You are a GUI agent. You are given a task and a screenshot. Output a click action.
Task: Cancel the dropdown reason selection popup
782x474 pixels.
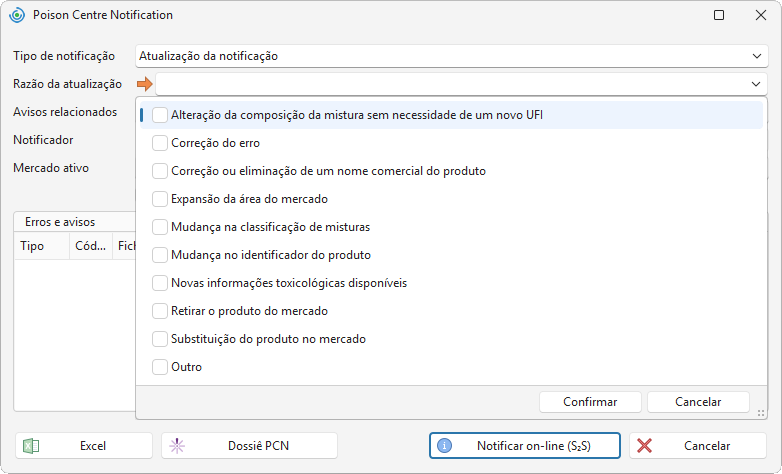tap(698, 402)
